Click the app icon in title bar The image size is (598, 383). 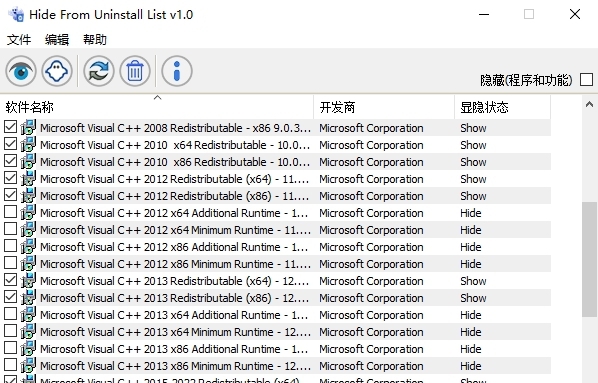[16, 14]
